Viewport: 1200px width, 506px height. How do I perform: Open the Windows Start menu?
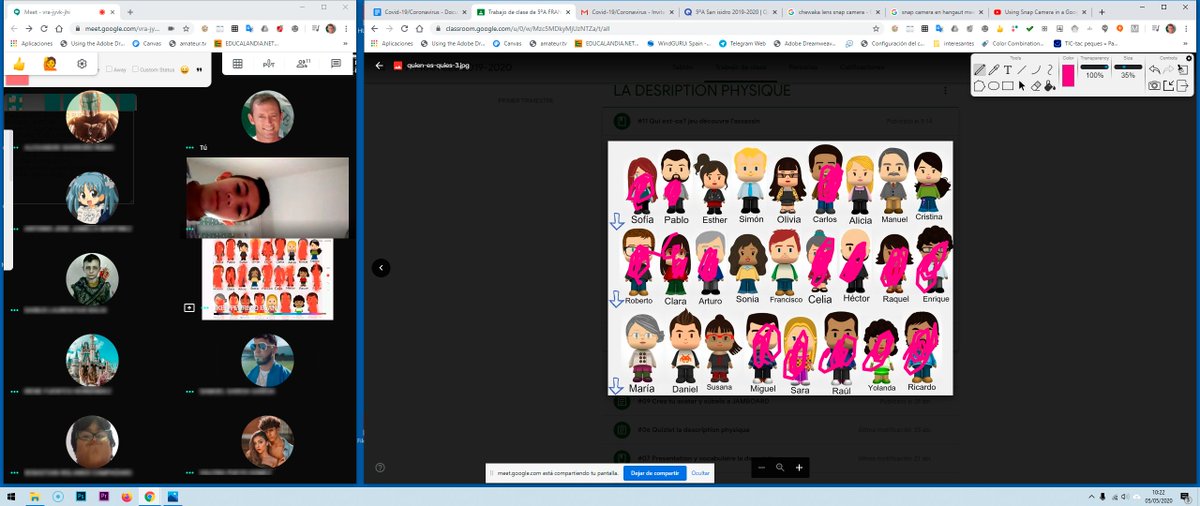click(x=12, y=495)
